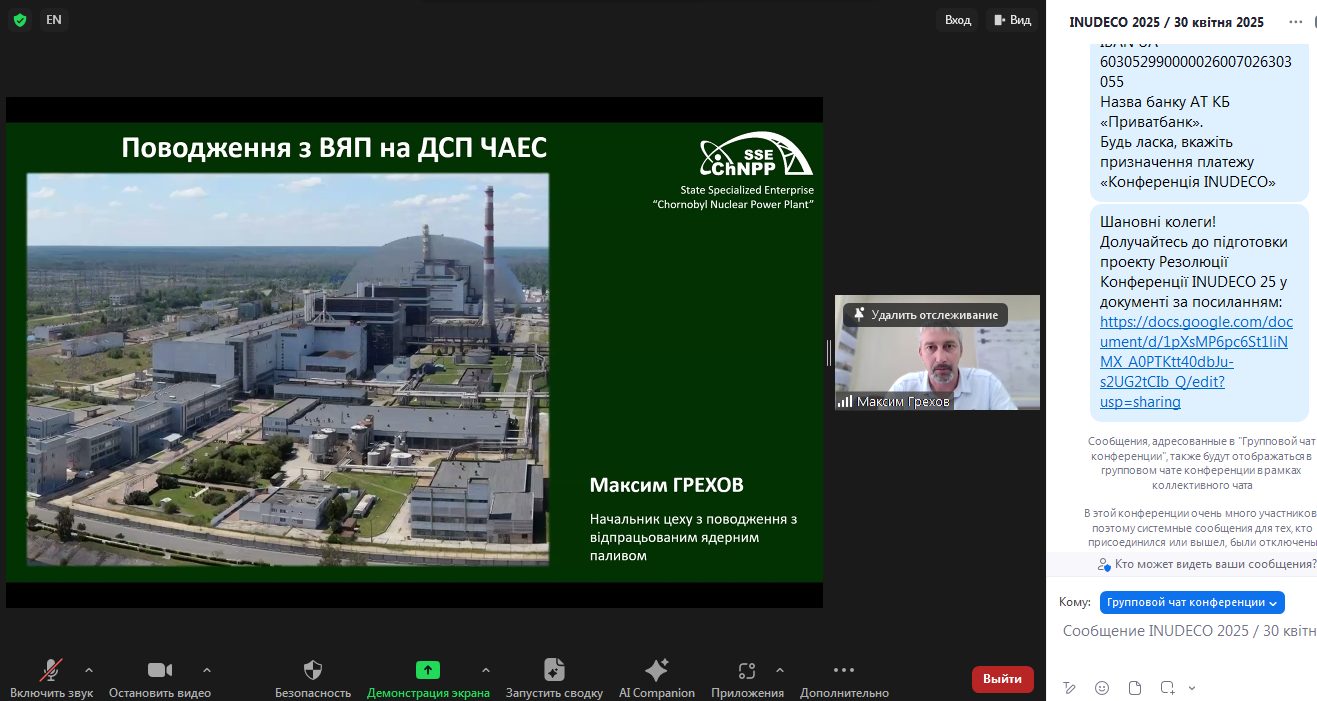The height and width of the screenshot is (701, 1317).
Task: Open chat formatting pencil icon
Action: pos(1069,688)
